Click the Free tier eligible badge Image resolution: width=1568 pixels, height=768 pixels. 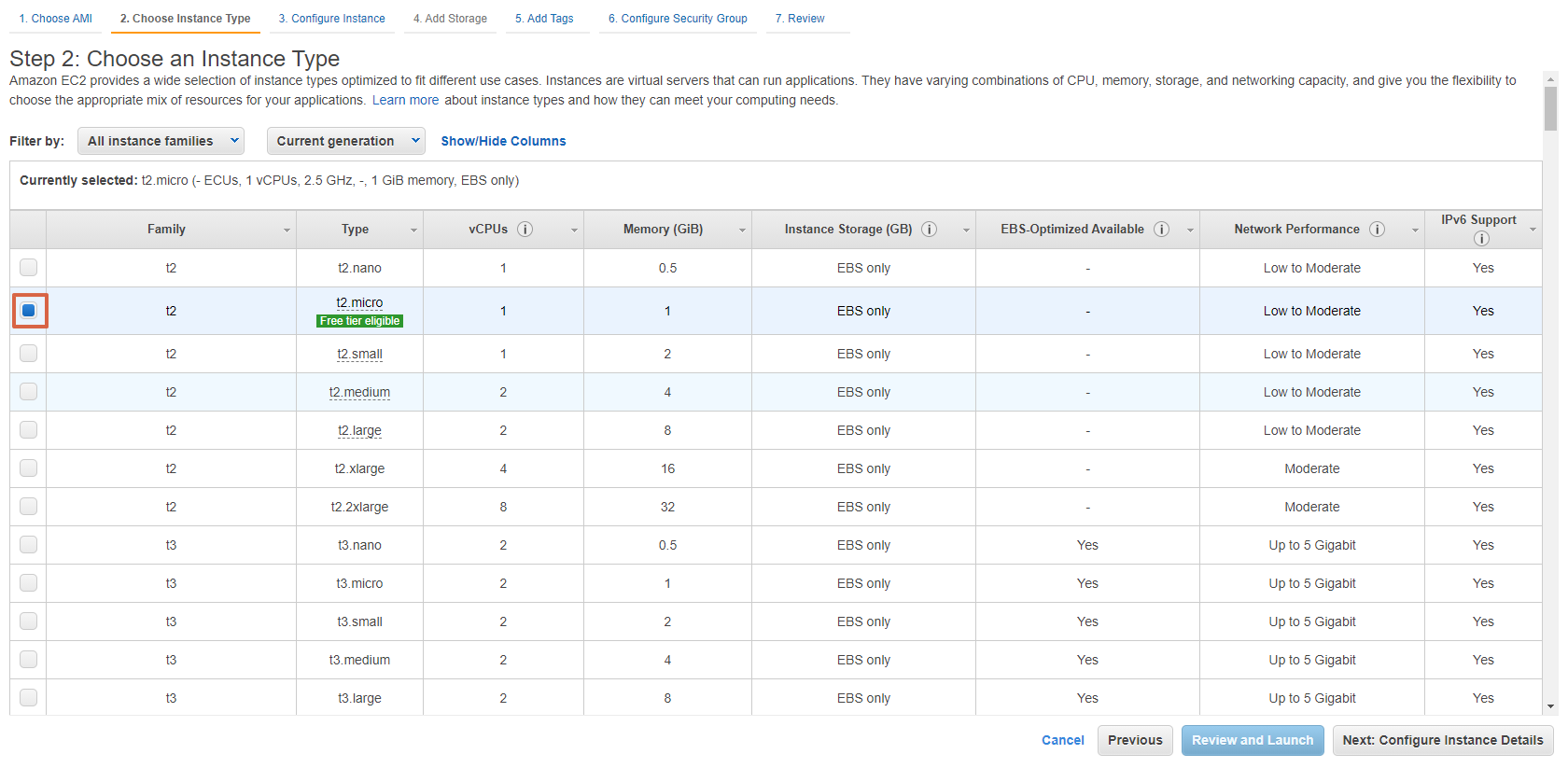(x=360, y=321)
